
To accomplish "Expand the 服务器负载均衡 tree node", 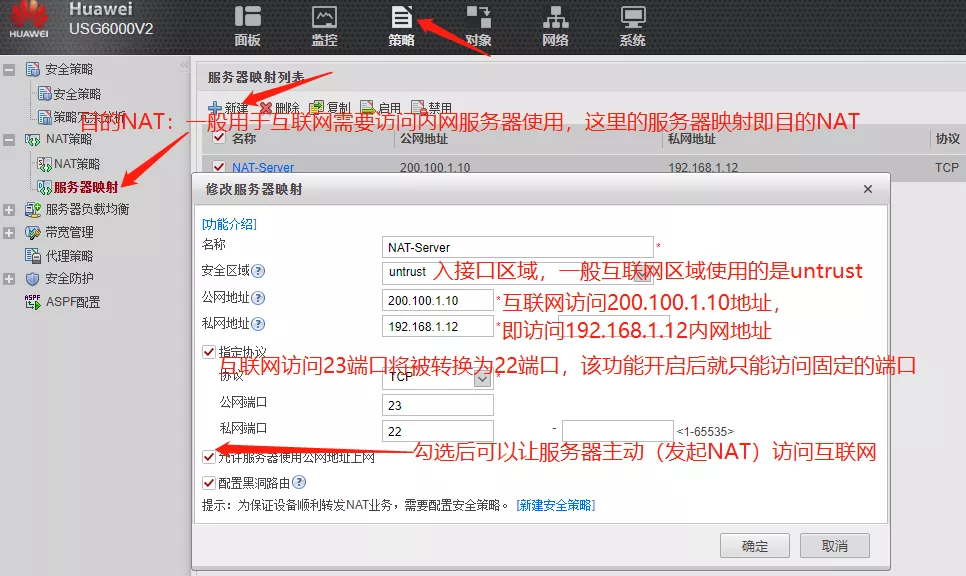I will [x=9, y=210].
